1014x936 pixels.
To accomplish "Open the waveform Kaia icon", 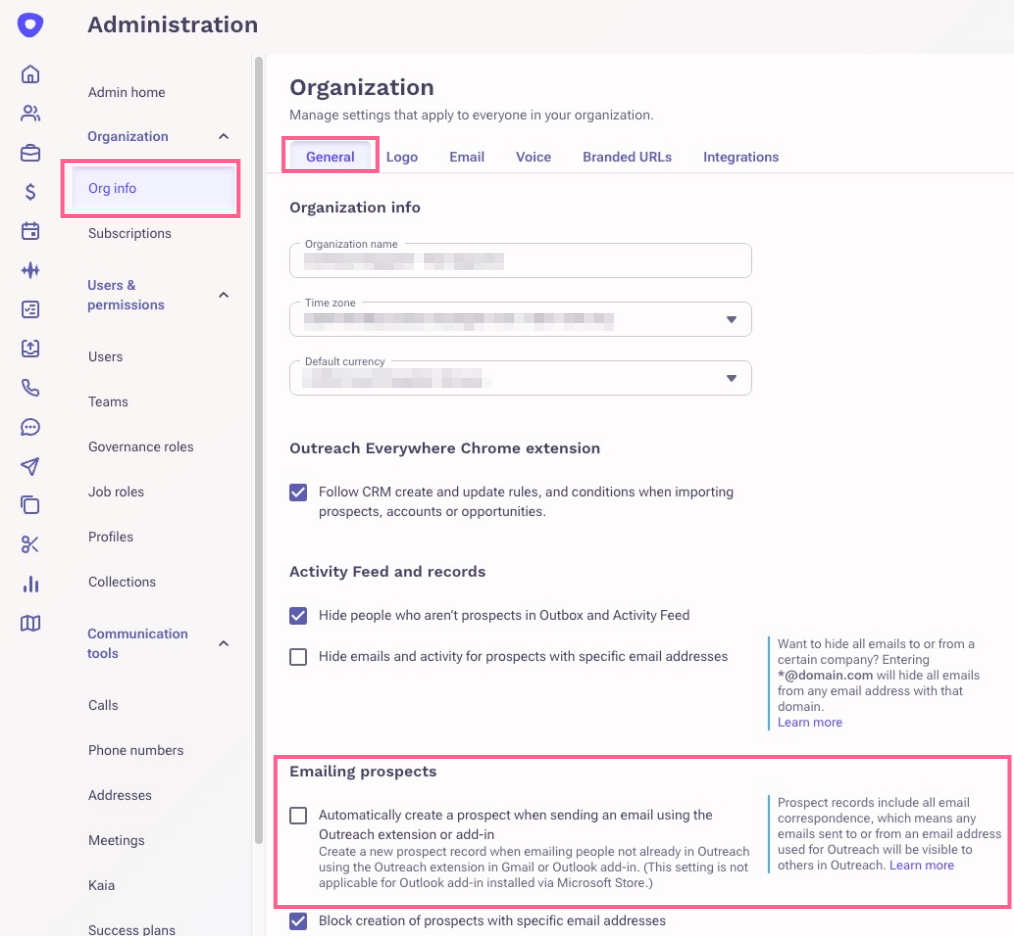I will [30, 270].
